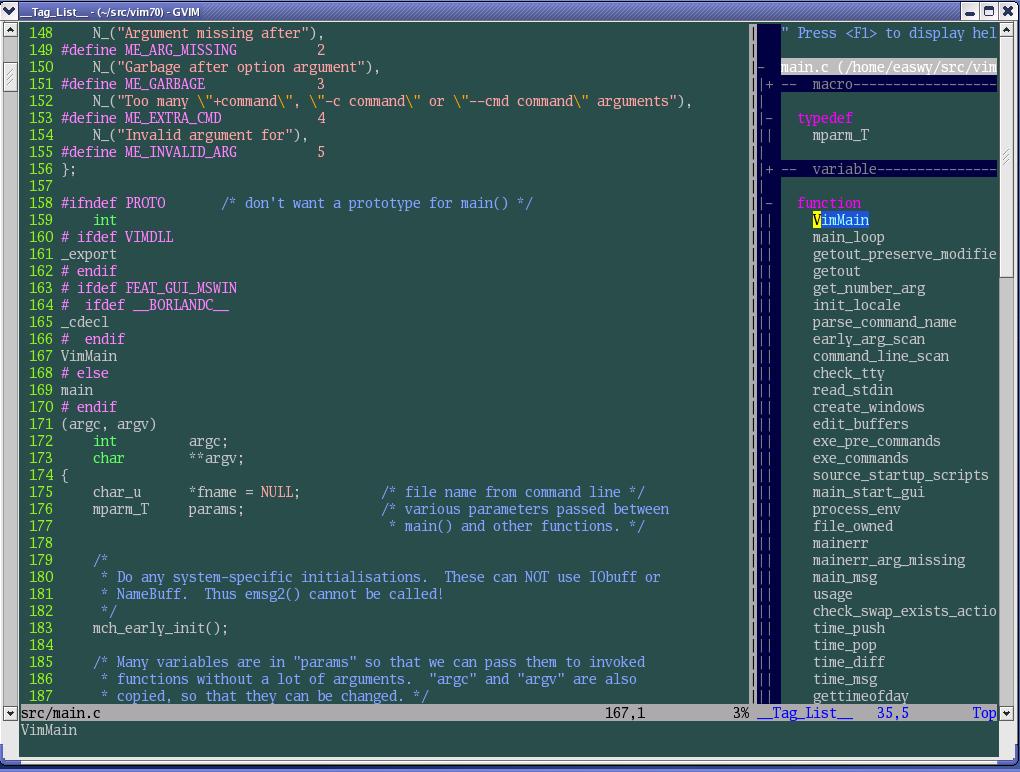Viewport: 1020px width, 772px height.
Task: Select time_msg in the tag list
Action: click(844, 679)
